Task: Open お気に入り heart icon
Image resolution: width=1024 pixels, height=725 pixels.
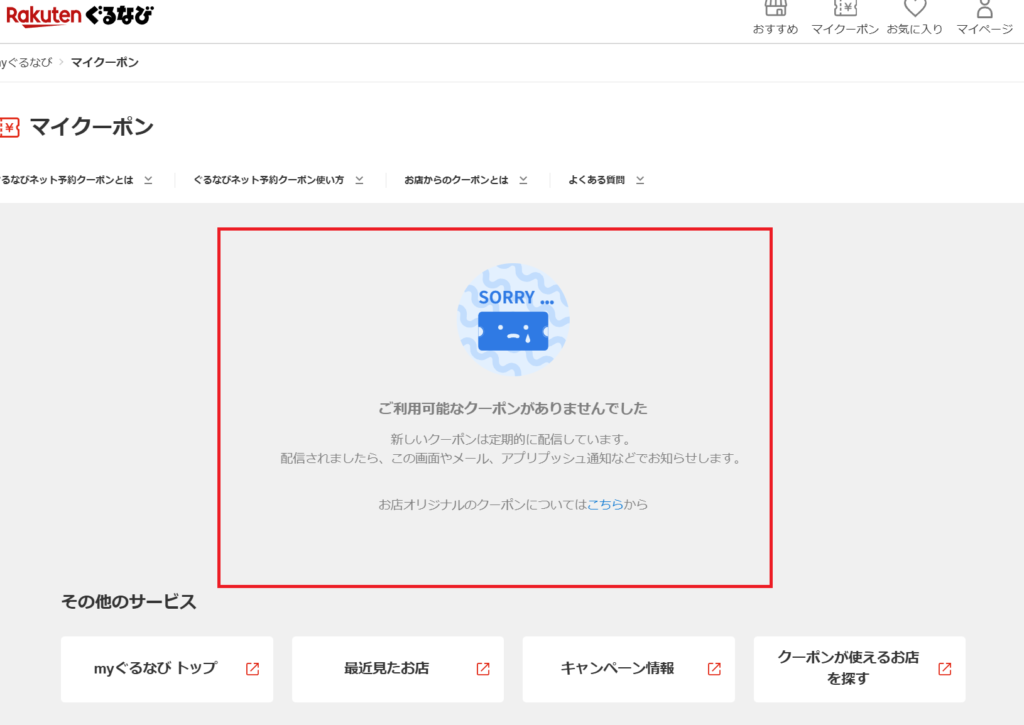Action: 914,9
